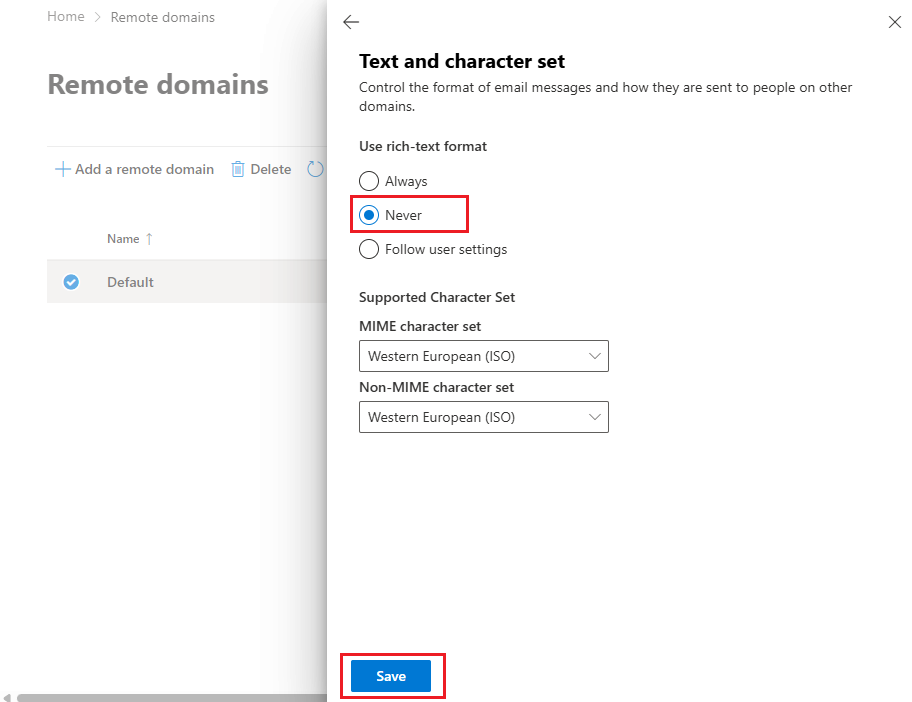Select the Always rich-text option
Screen dimensions: 912x702
[x=369, y=181]
